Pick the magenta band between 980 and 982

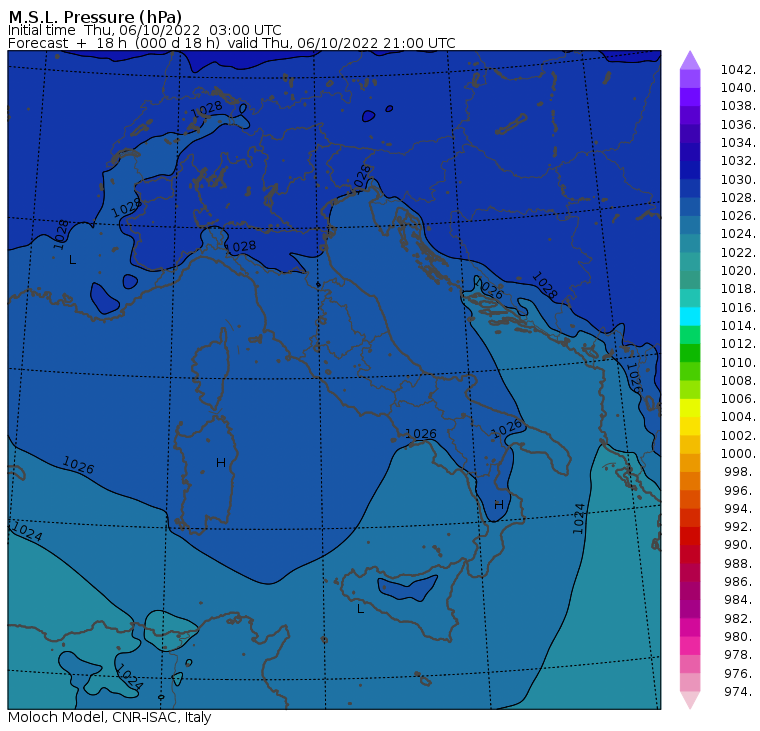690,627
